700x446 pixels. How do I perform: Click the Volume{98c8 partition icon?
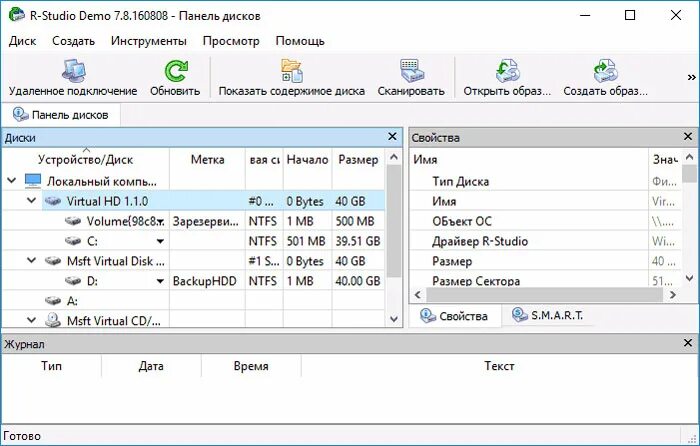pyautogui.click(x=73, y=221)
